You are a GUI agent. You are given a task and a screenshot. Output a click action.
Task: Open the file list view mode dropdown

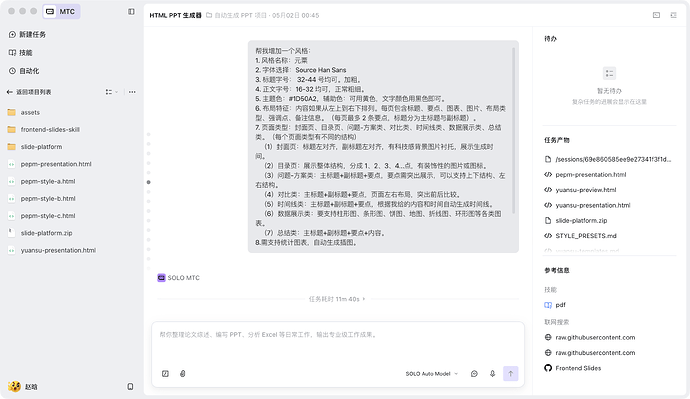pyautogui.click(x=111, y=92)
